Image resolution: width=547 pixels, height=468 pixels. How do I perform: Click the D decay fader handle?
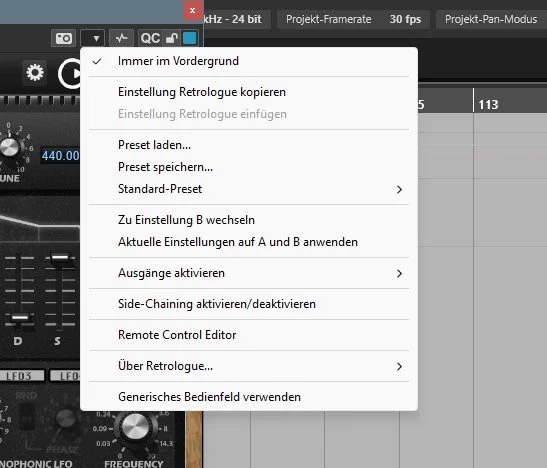(20, 318)
